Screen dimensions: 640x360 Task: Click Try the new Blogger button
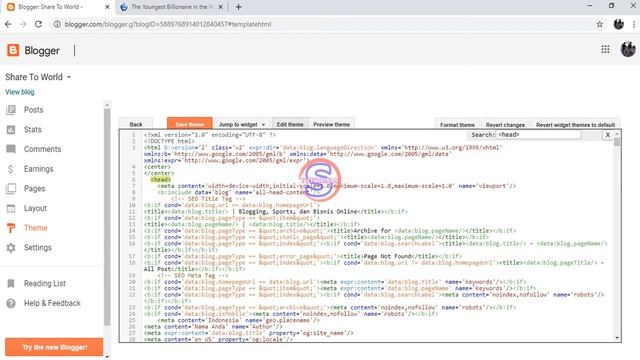54,347
